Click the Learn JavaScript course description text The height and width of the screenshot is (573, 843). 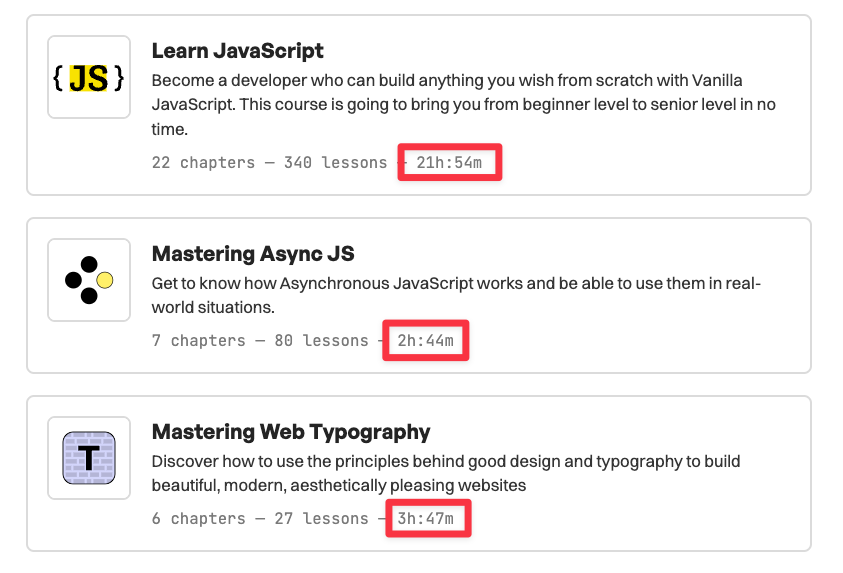(463, 104)
